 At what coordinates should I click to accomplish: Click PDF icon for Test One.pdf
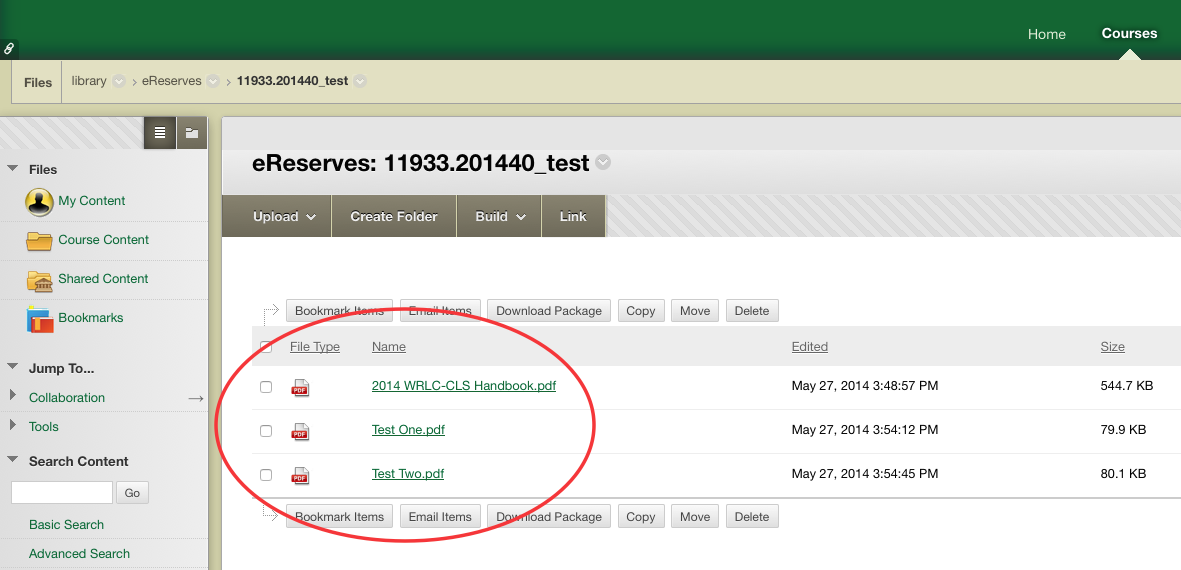[300, 431]
